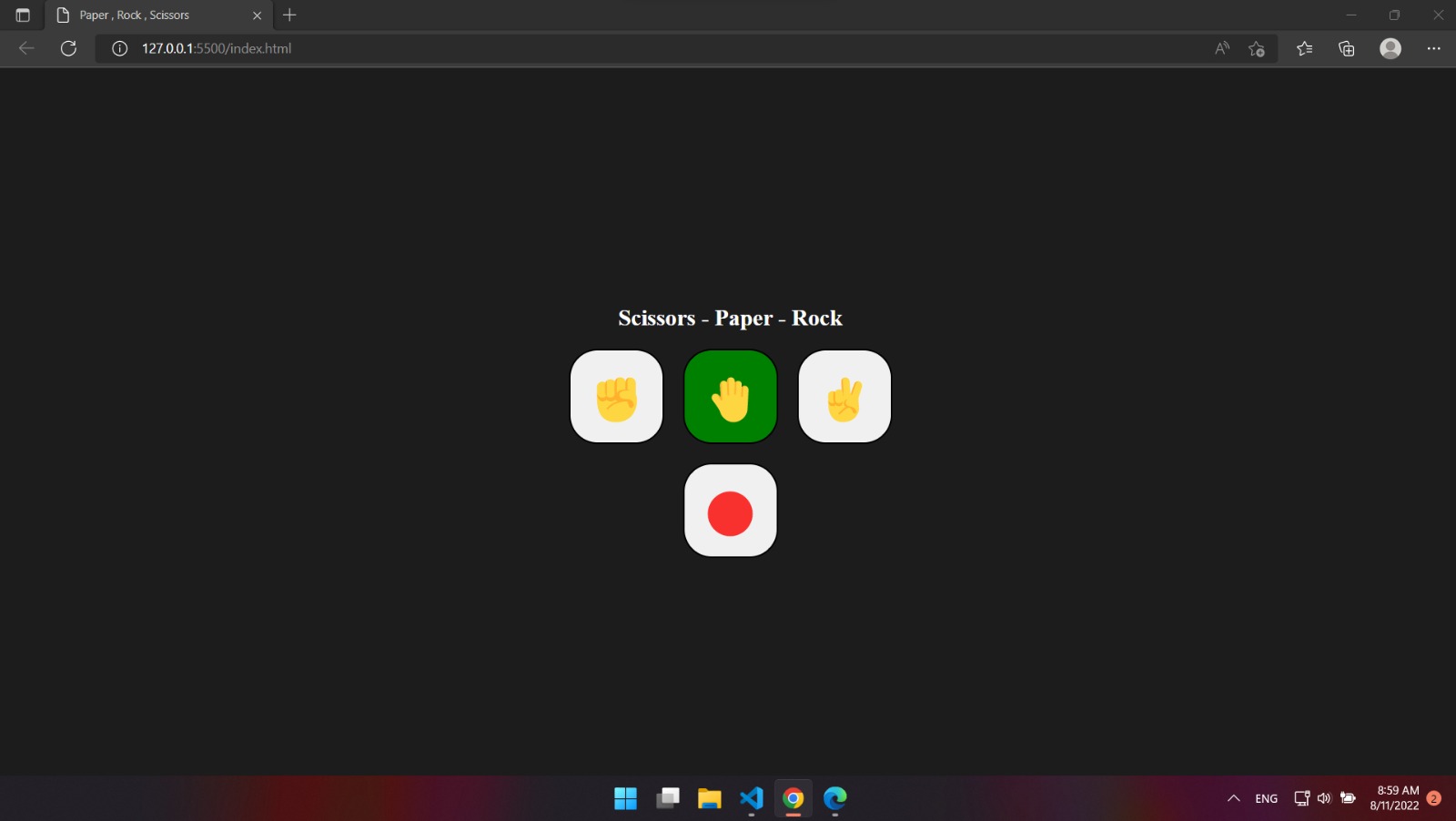Open the Windows Start menu
The width and height of the screenshot is (1456, 821).
coord(626,798)
